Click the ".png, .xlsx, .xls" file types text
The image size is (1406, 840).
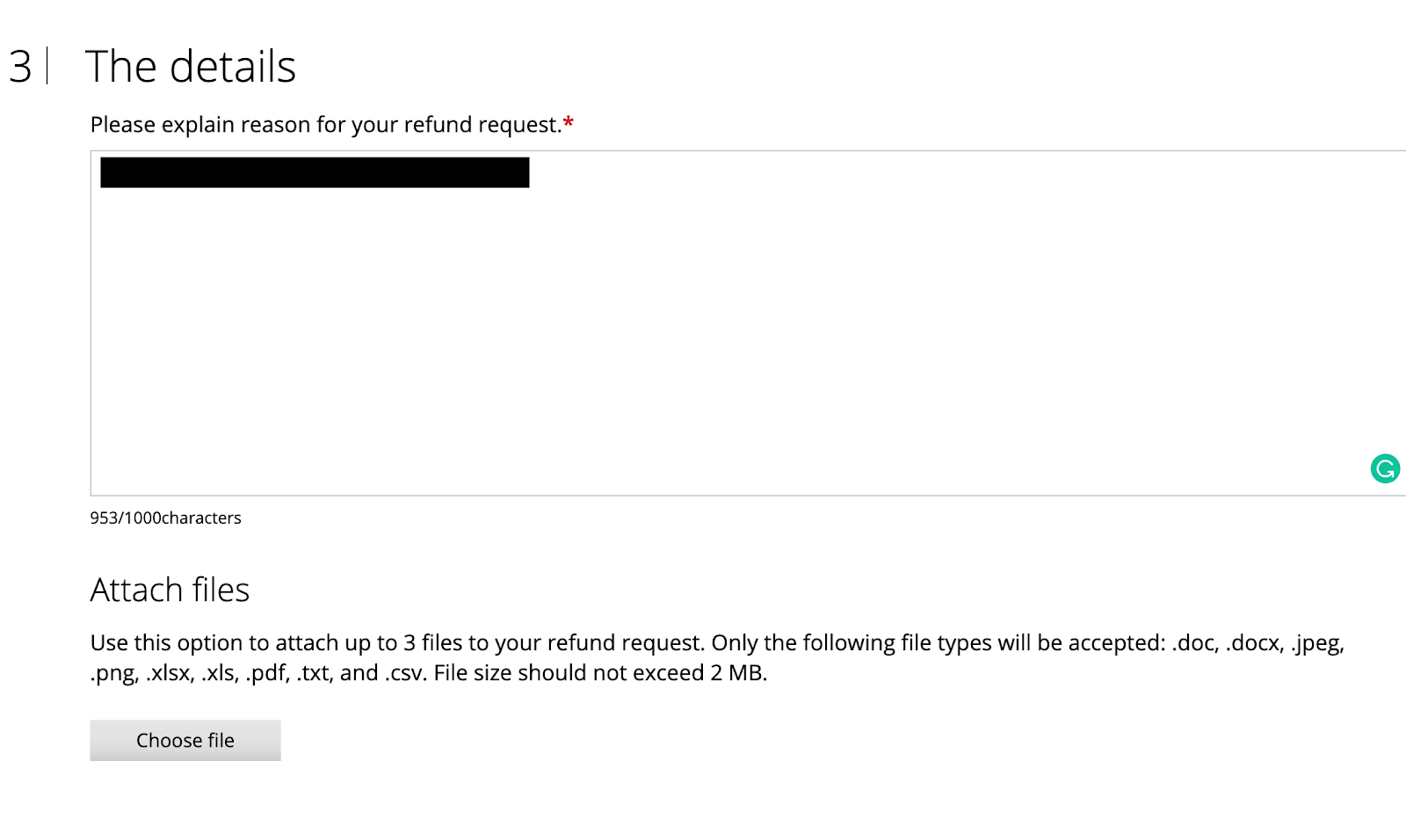tap(163, 673)
